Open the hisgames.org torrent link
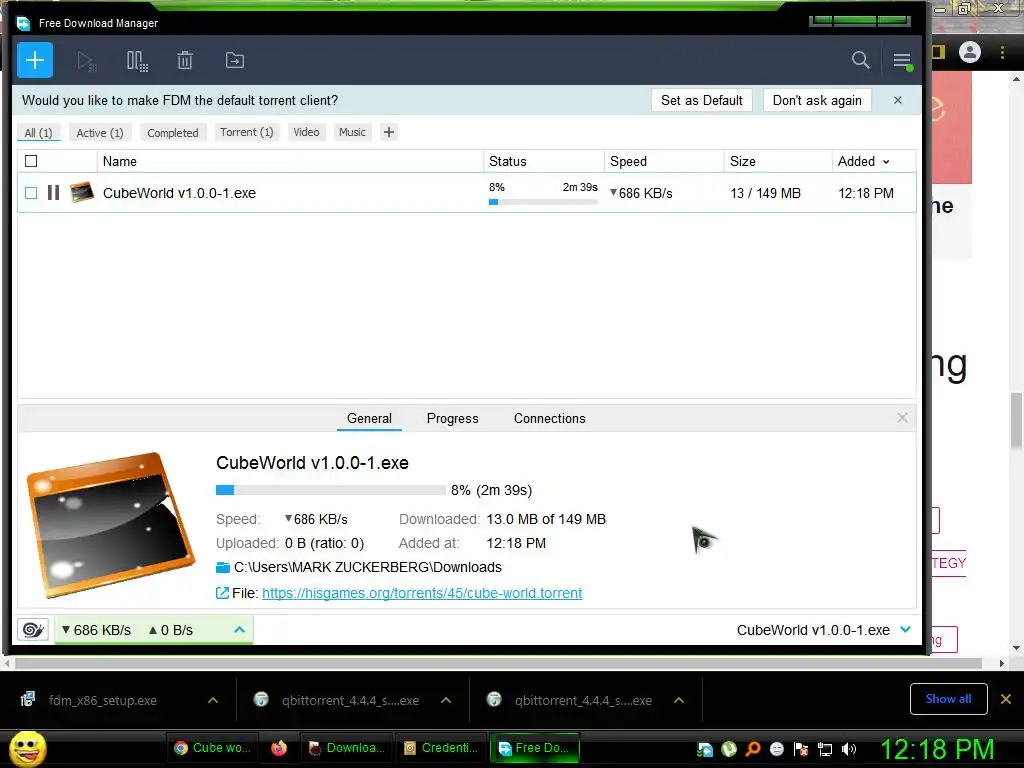 pyautogui.click(x=422, y=593)
